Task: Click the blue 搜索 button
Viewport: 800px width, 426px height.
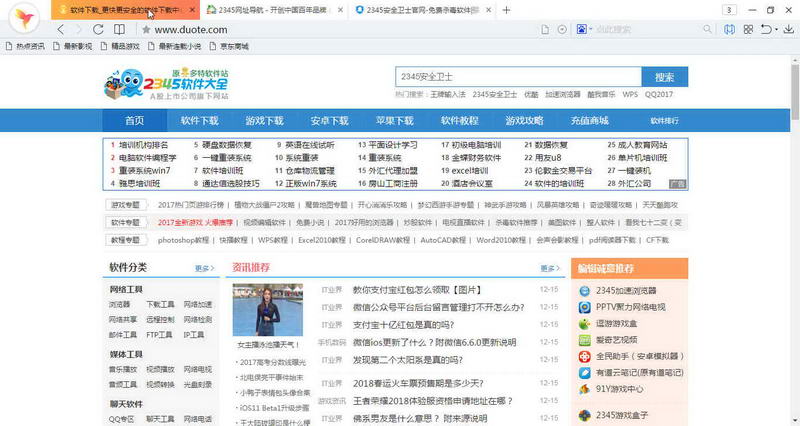Action: (x=665, y=77)
